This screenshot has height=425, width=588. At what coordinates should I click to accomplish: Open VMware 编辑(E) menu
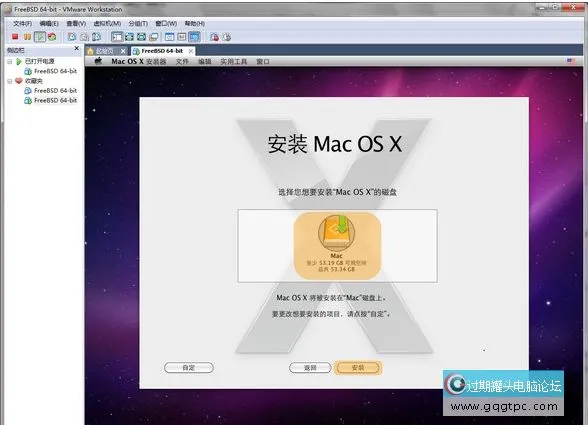pos(49,24)
